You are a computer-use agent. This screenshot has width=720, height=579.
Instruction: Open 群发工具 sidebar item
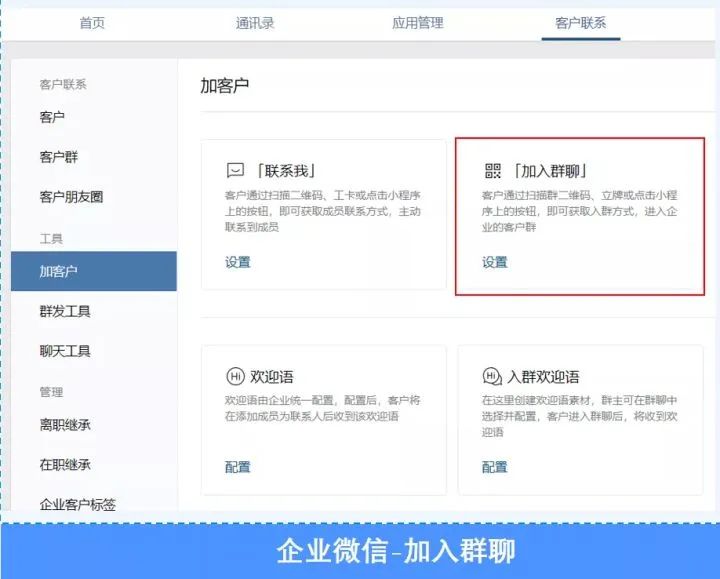point(65,311)
